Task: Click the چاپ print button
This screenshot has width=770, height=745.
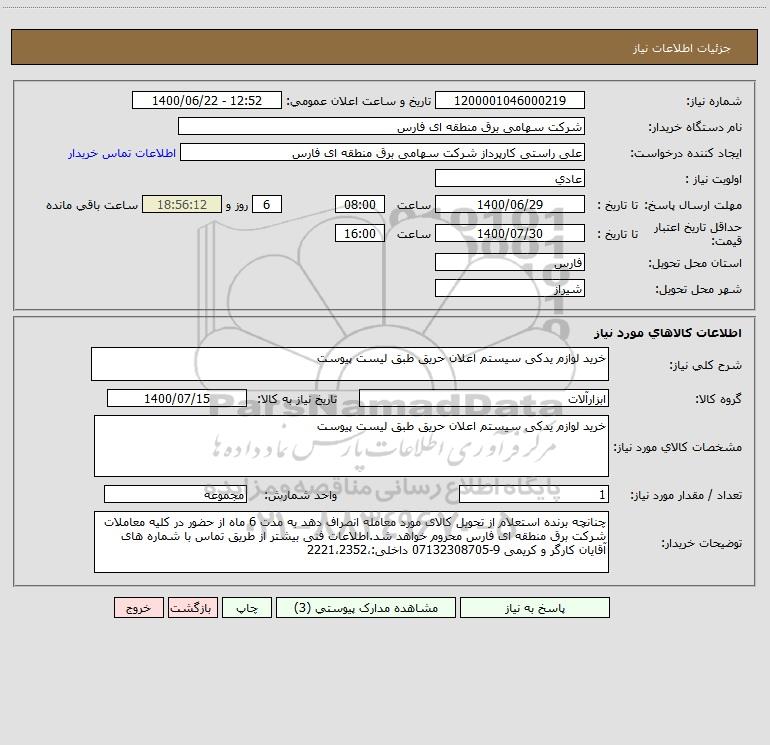Action: [x=247, y=607]
